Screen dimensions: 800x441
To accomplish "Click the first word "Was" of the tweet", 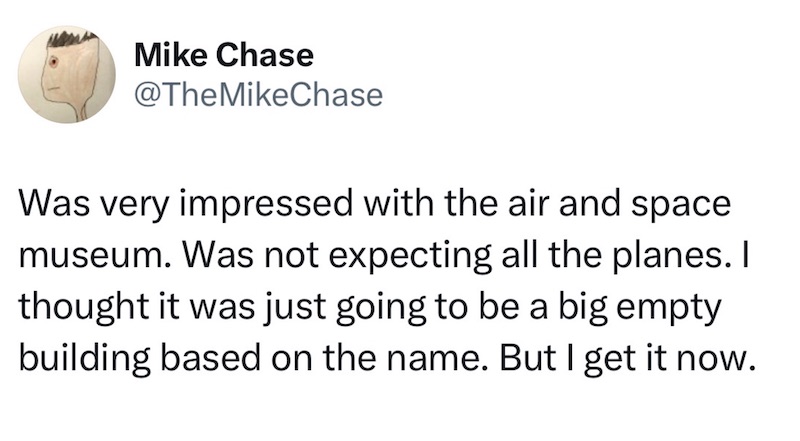I will 55,203.
